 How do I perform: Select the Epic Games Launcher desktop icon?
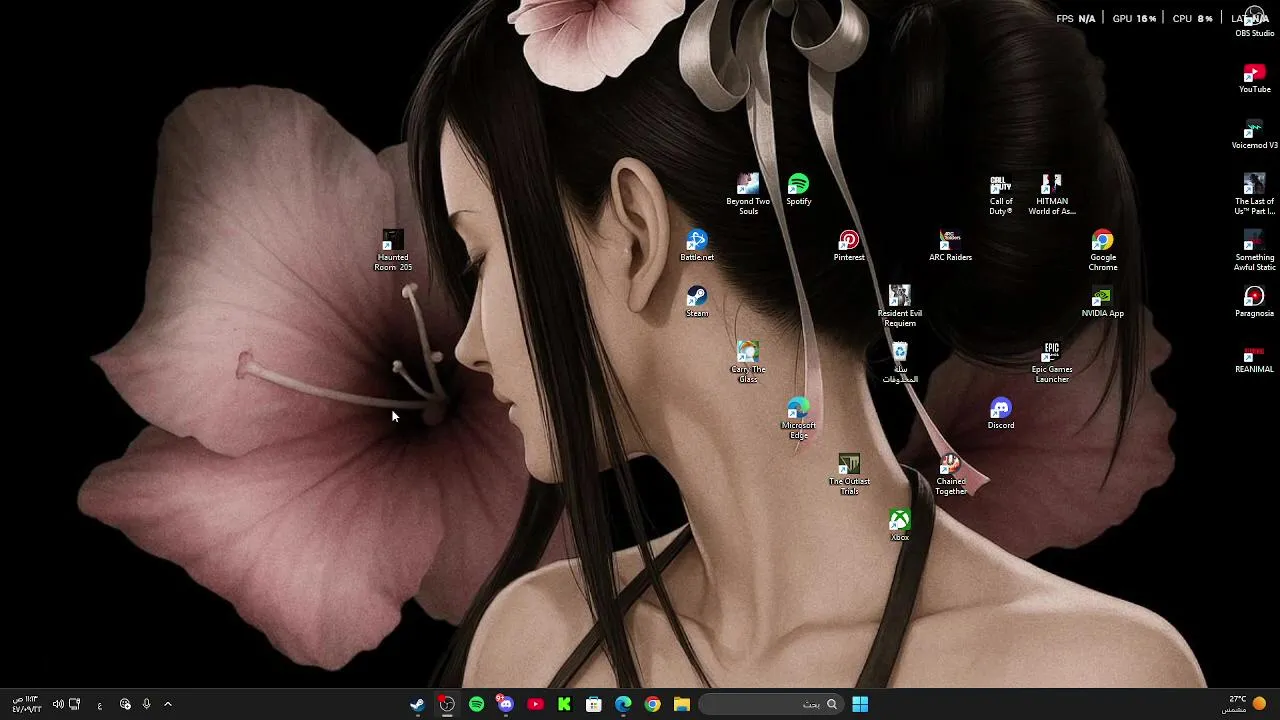coord(1052,362)
